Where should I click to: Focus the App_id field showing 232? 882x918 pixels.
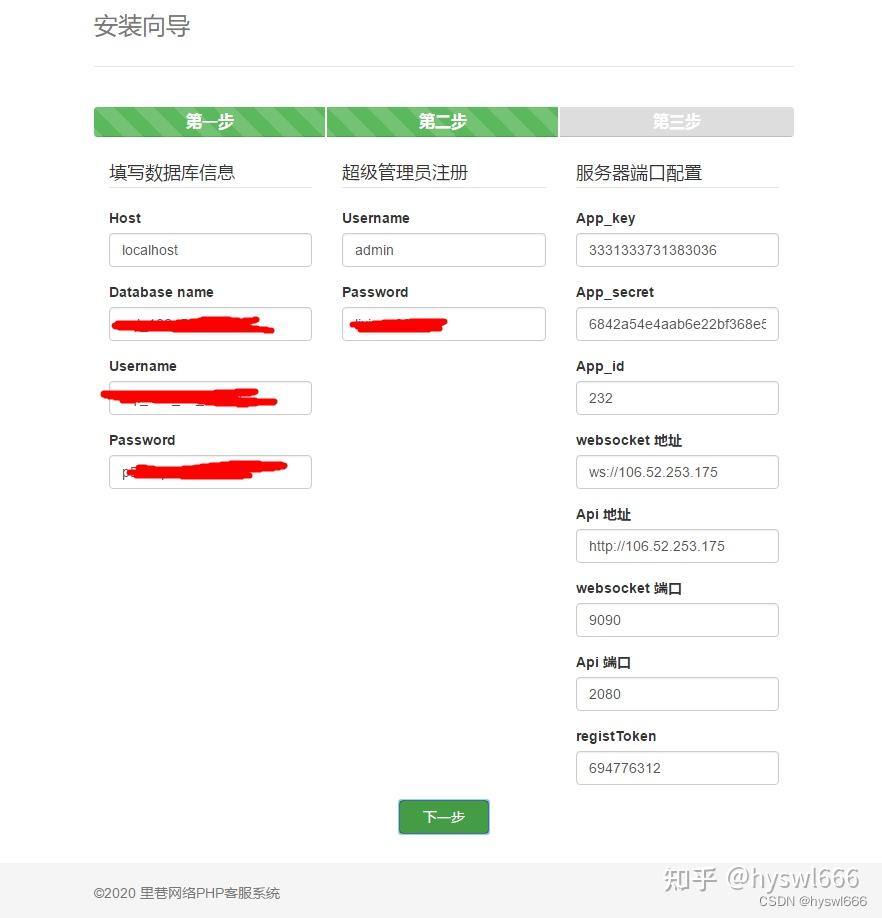[x=677, y=398]
